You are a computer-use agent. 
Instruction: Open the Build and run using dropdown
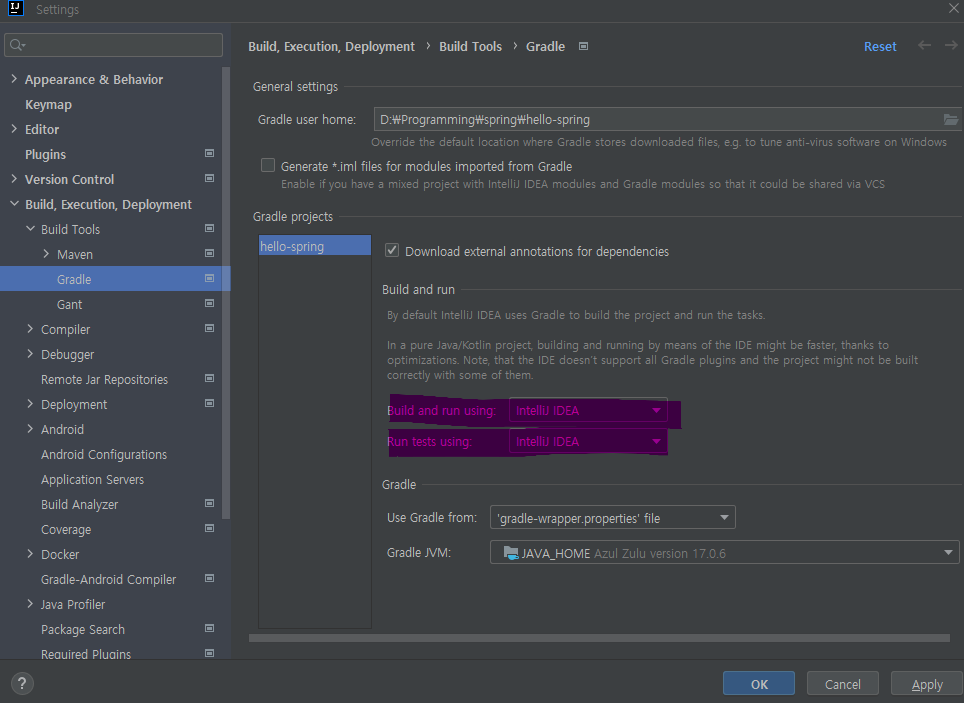click(588, 410)
